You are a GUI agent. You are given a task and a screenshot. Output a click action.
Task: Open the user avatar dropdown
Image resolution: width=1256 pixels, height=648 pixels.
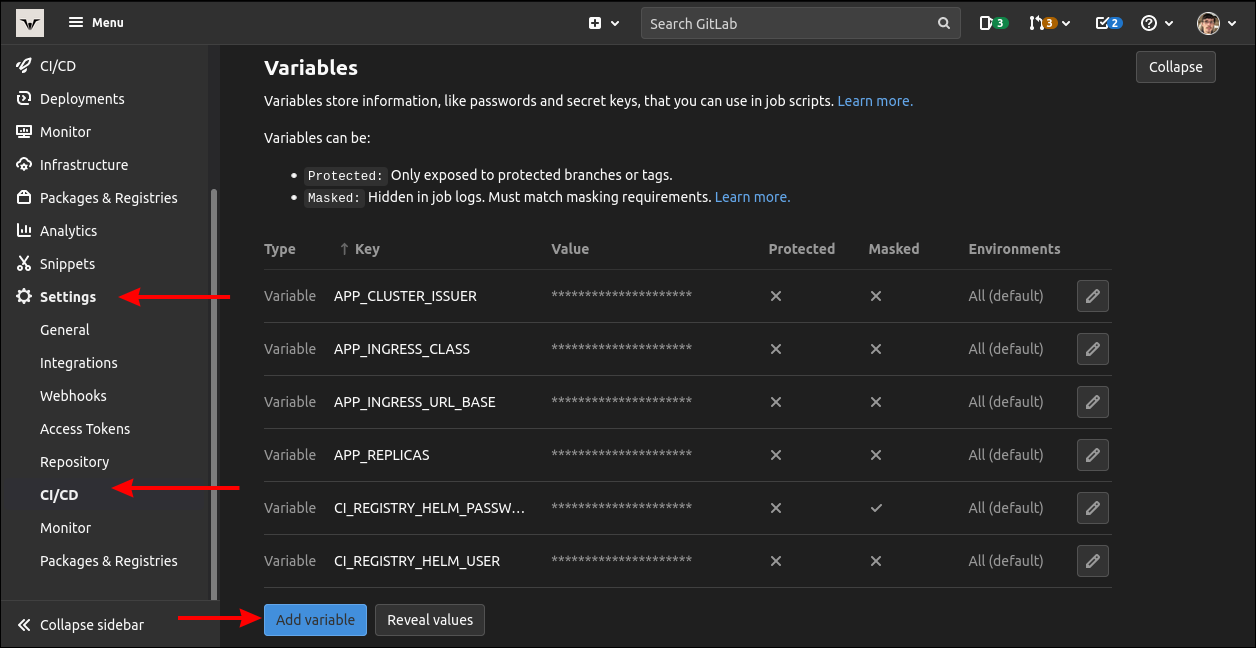[1216, 23]
